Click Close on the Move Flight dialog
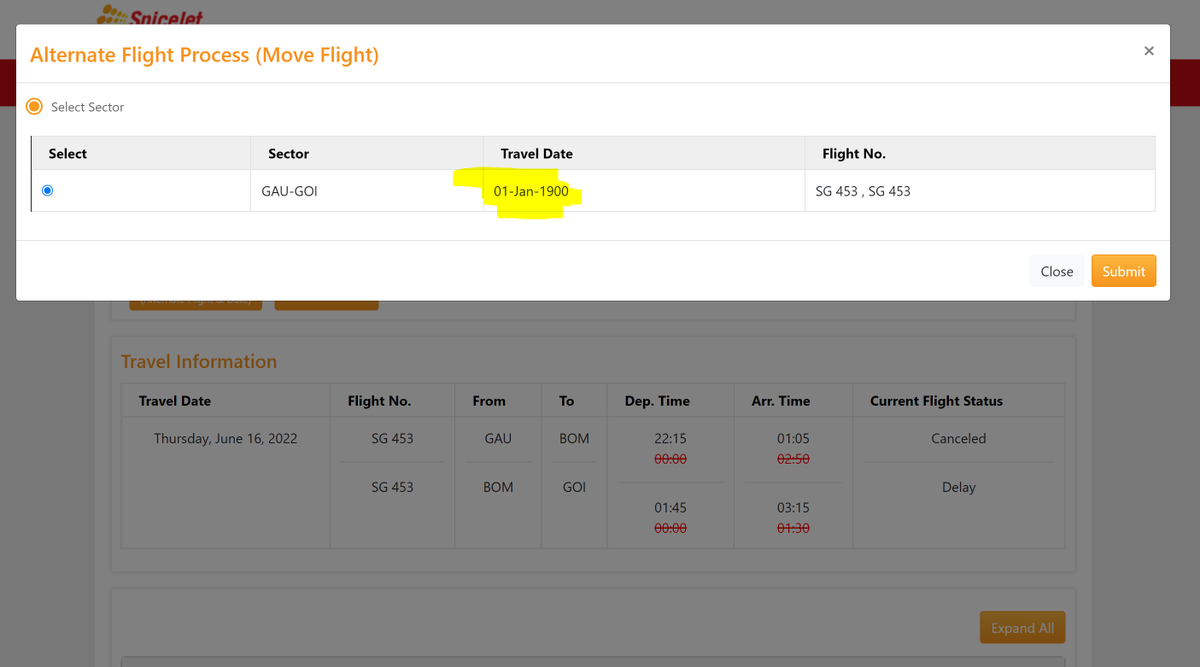Viewport: 1200px width, 667px height. (1056, 270)
